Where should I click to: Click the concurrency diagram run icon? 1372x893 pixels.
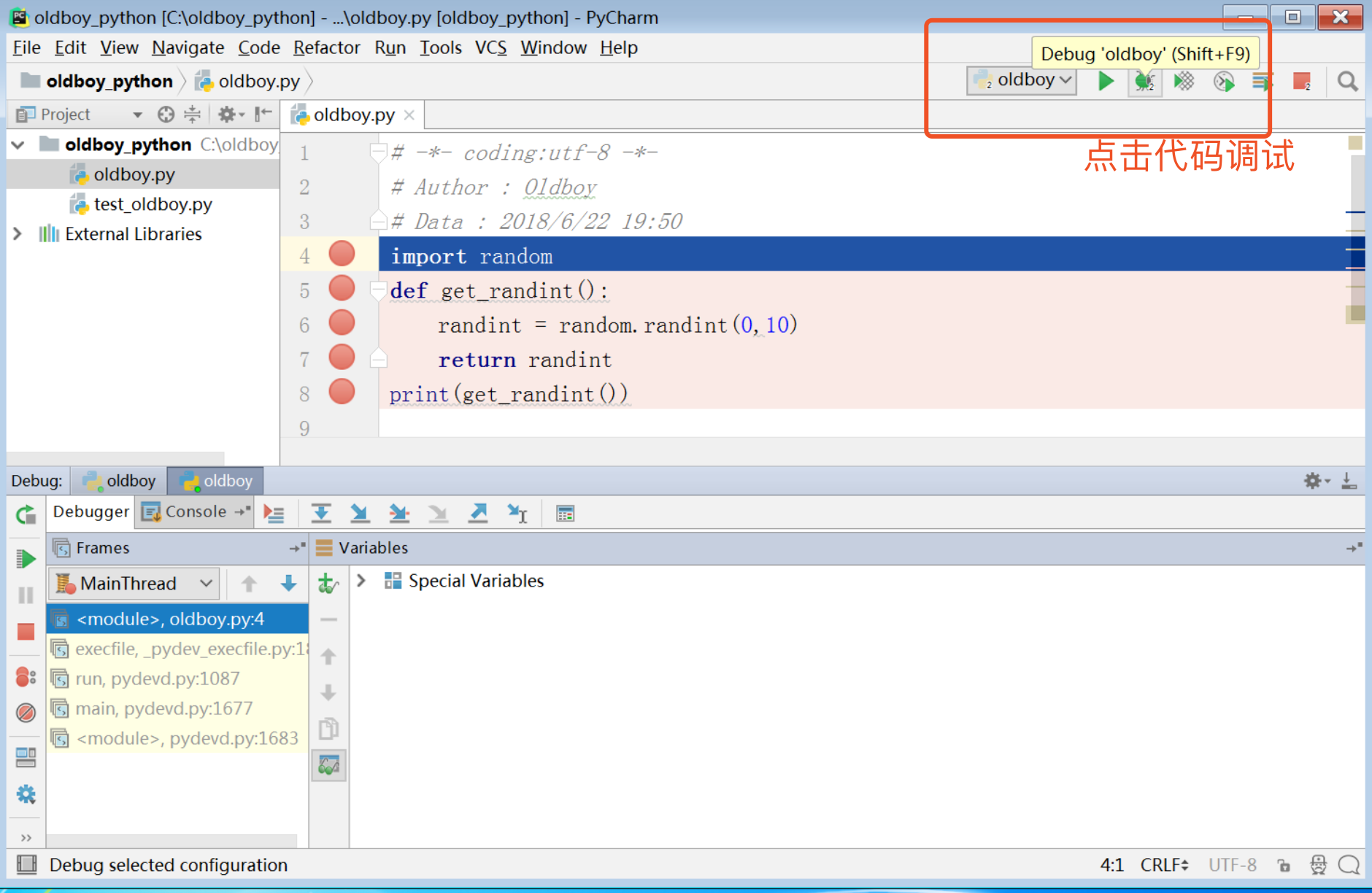[1262, 81]
